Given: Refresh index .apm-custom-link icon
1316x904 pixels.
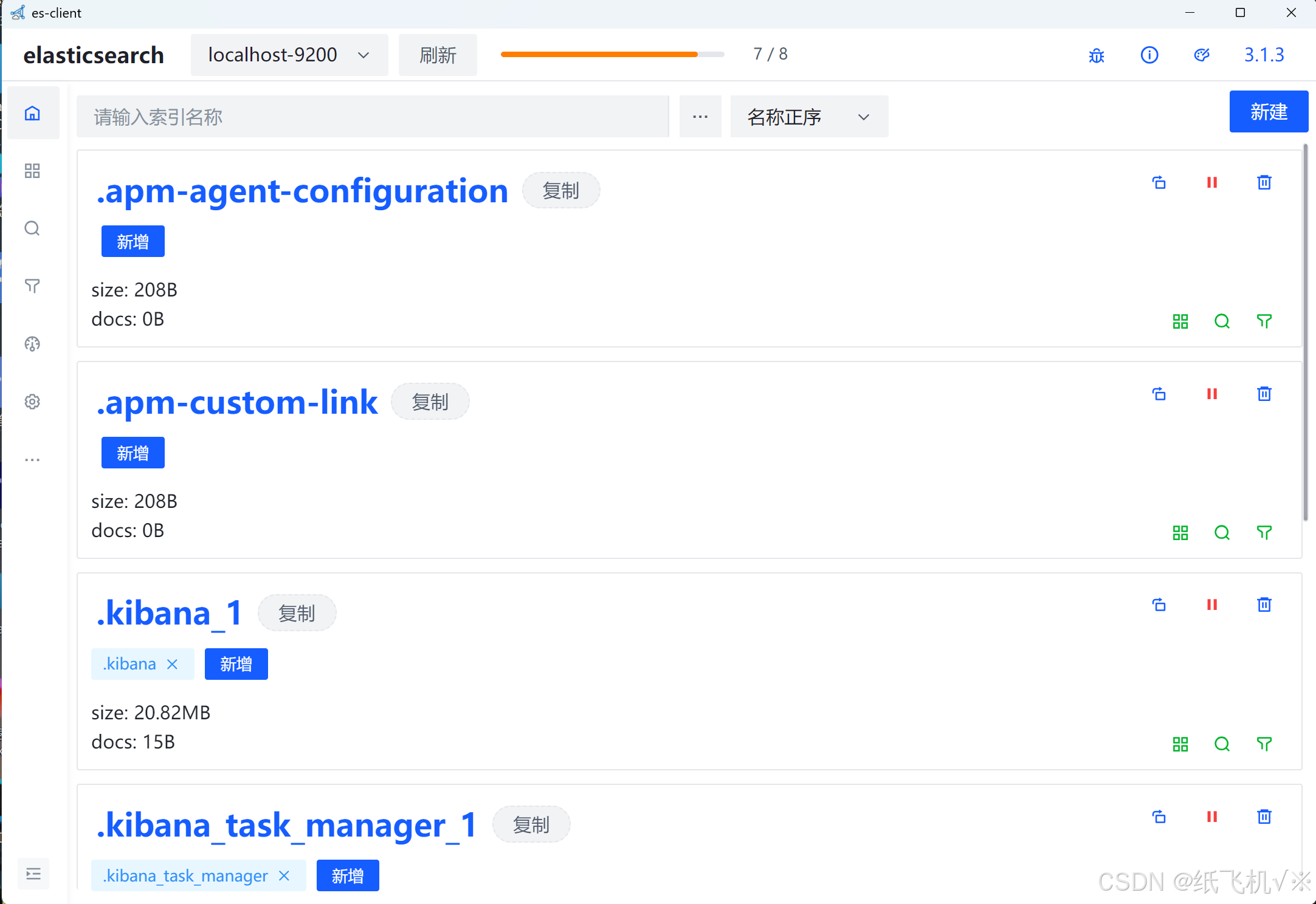Looking at the screenshot, I should coord(1159,394).
